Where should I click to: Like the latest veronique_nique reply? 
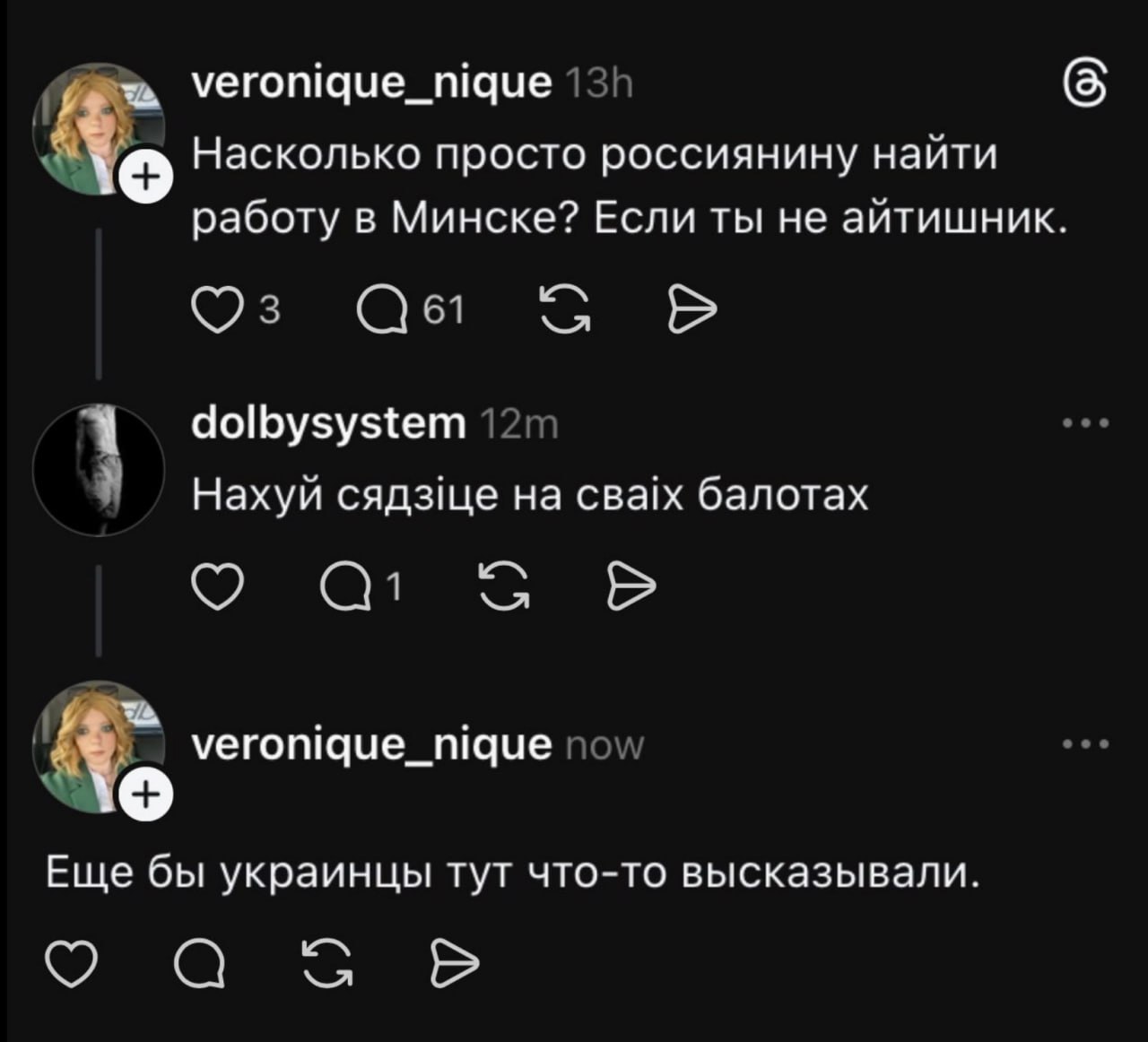pyautogui.click(x=69, y=965)
